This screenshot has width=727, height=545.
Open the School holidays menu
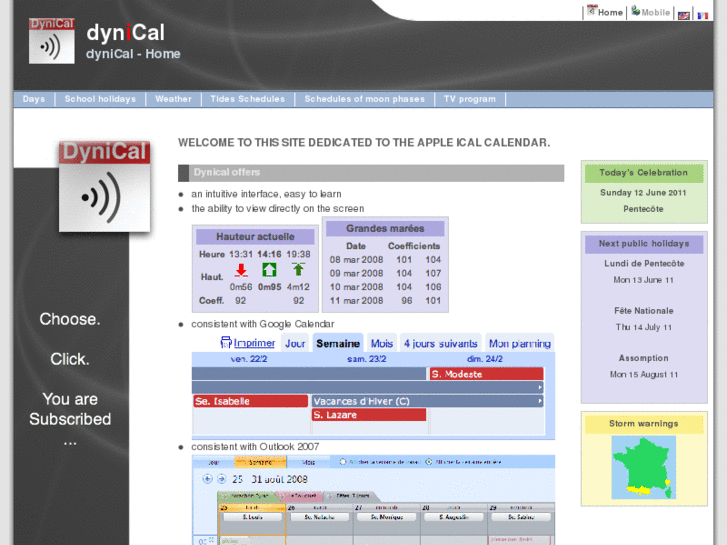pos(100,99)
